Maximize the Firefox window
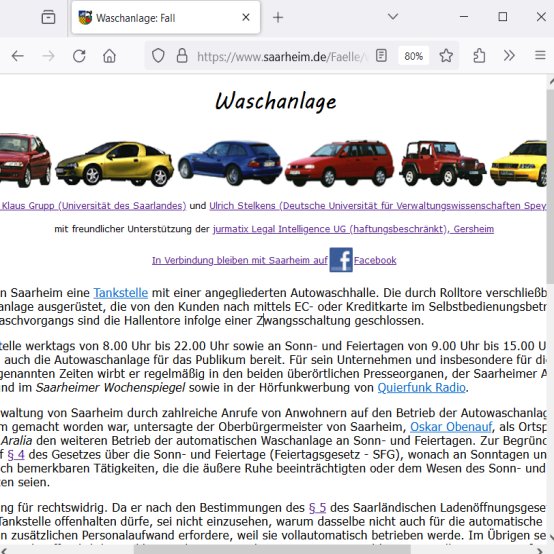This screenshot has height=554, width=554. point(502,17)
